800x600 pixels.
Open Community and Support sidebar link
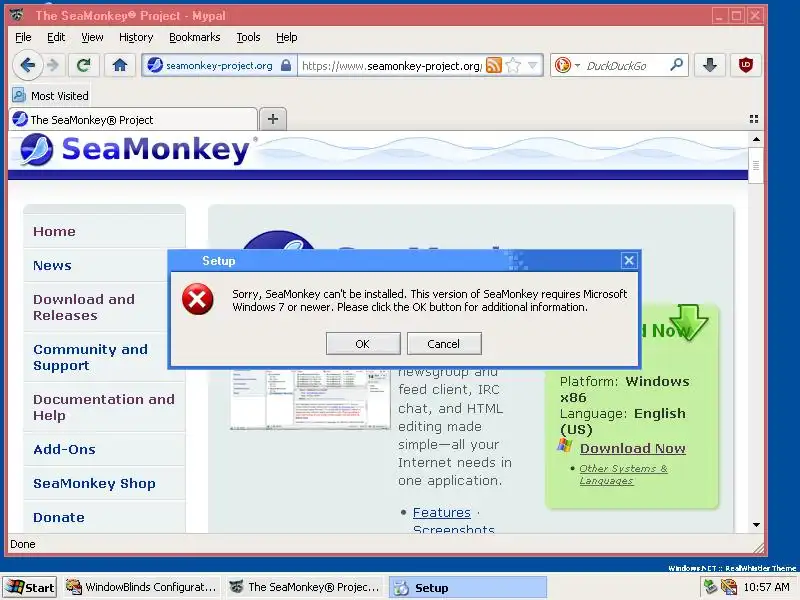[x=90, y=357]
